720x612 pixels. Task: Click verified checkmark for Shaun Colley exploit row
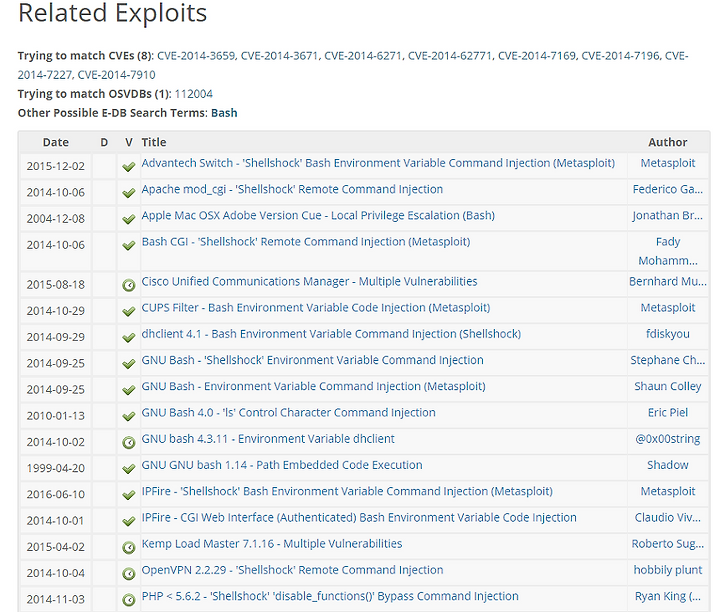click(129, 390)
